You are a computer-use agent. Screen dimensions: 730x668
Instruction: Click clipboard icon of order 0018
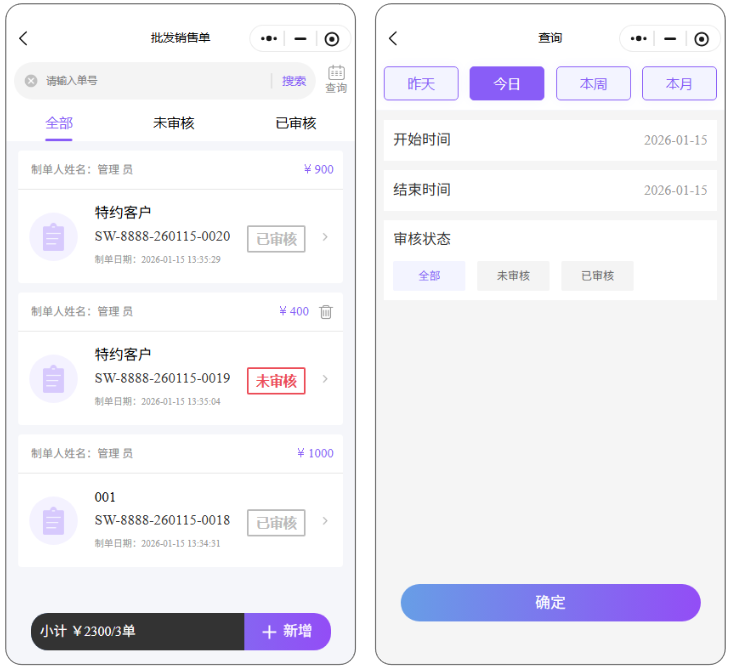coord(53,521)
